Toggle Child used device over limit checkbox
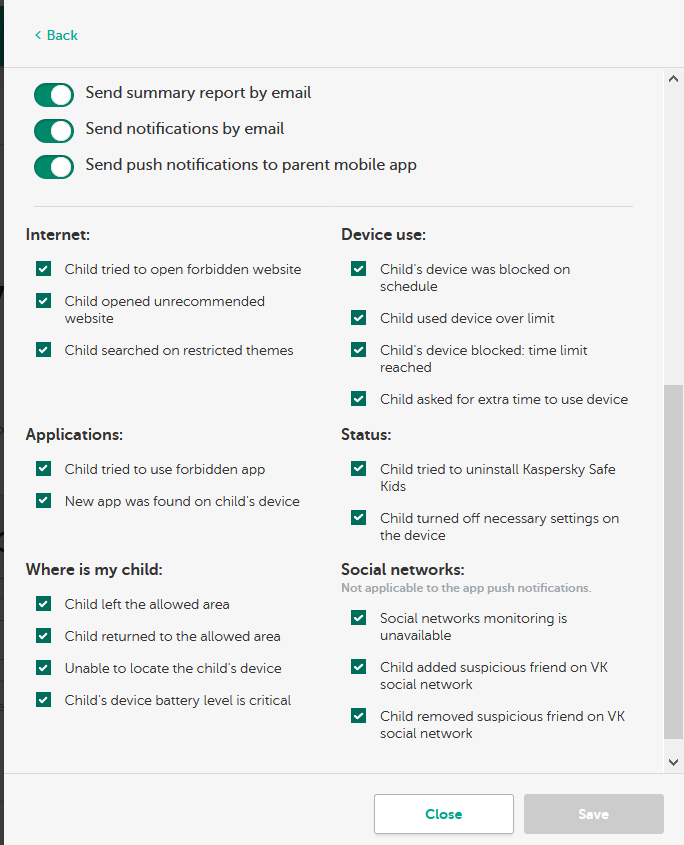This screenshot has height=845, width=684. click(x=358, y=318)
